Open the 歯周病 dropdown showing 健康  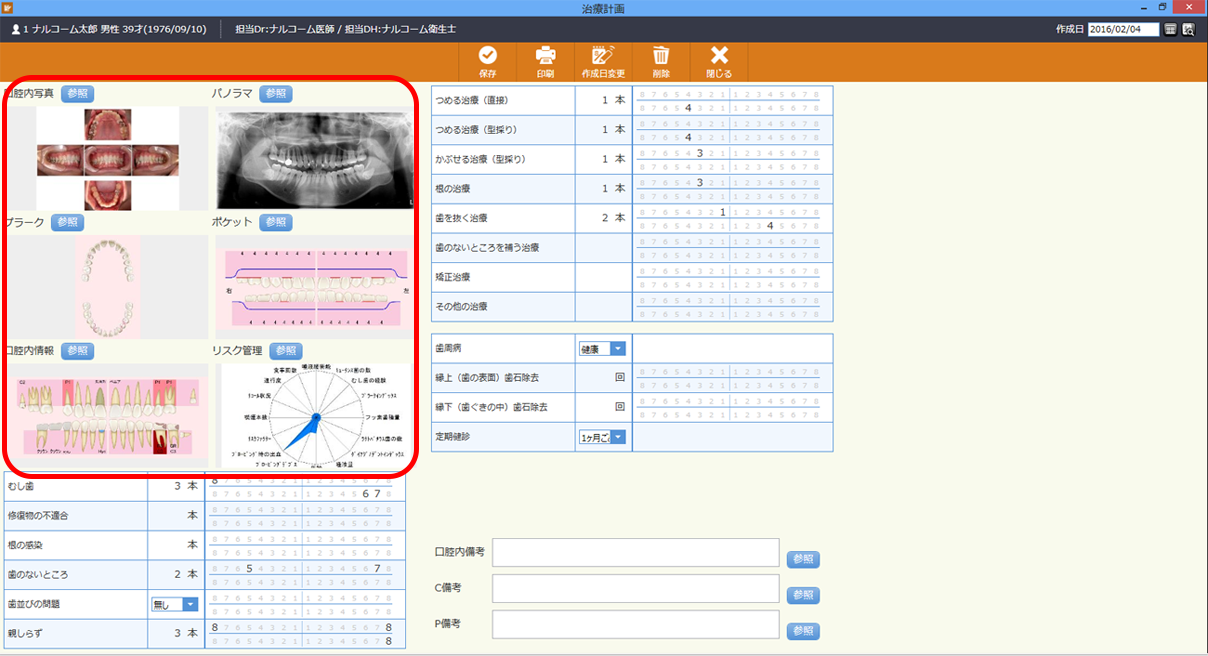(x=602, y=349)
